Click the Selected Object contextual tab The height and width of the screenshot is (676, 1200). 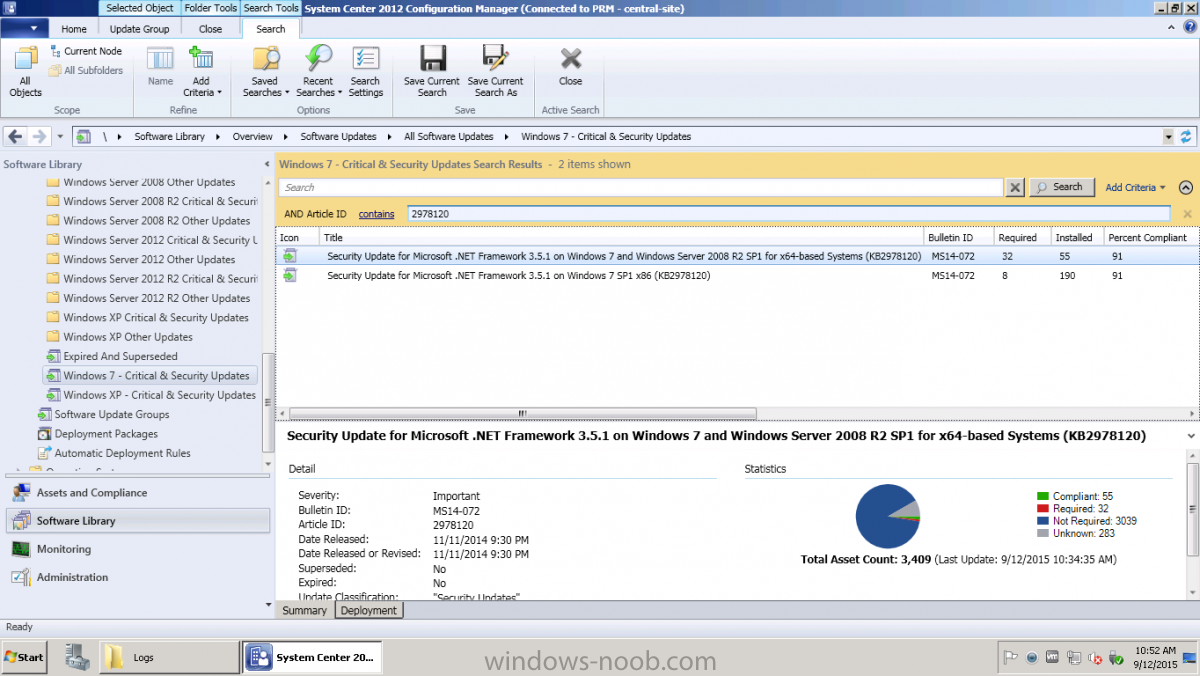click(x=139, y=8)
